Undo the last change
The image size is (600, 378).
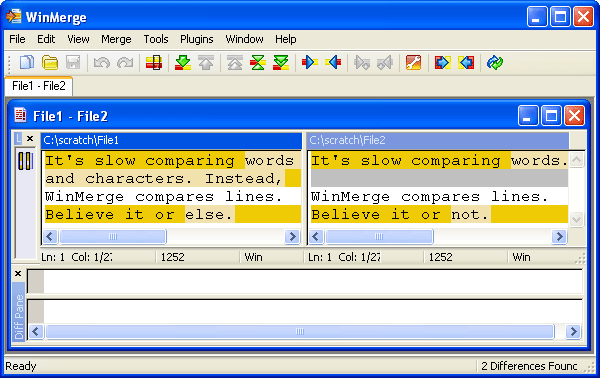(x=102, y=62)
